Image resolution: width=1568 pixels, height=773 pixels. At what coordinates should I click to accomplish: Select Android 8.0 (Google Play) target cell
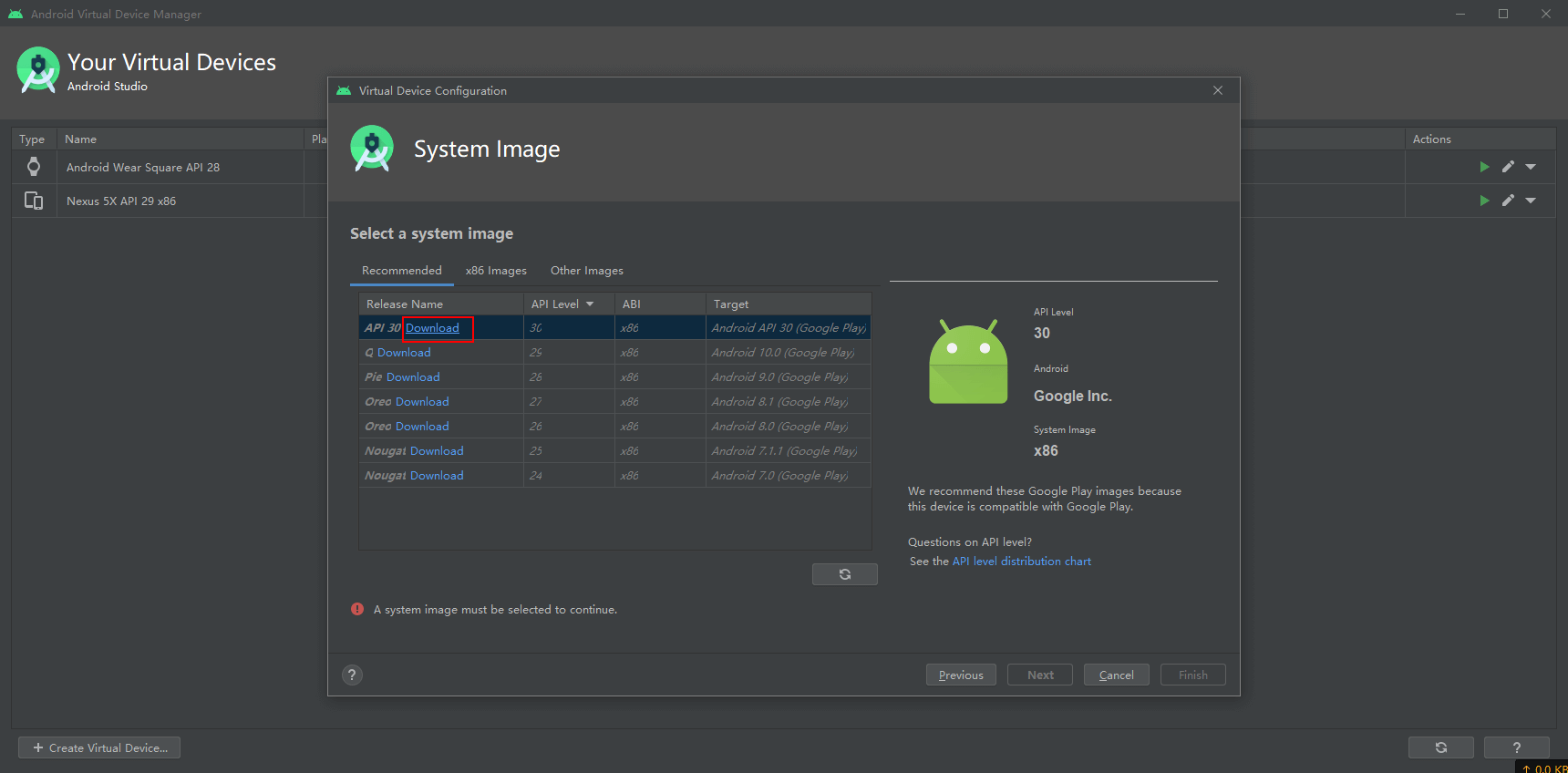click(x=789, y=427)
